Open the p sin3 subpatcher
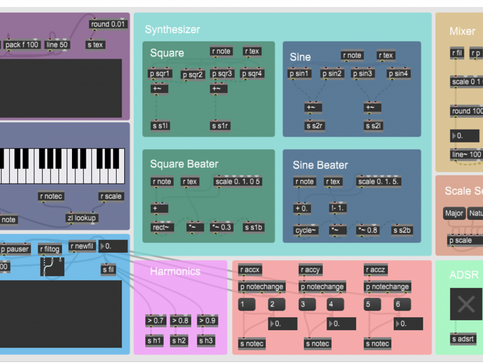The image size is (483, 363). 363,74
